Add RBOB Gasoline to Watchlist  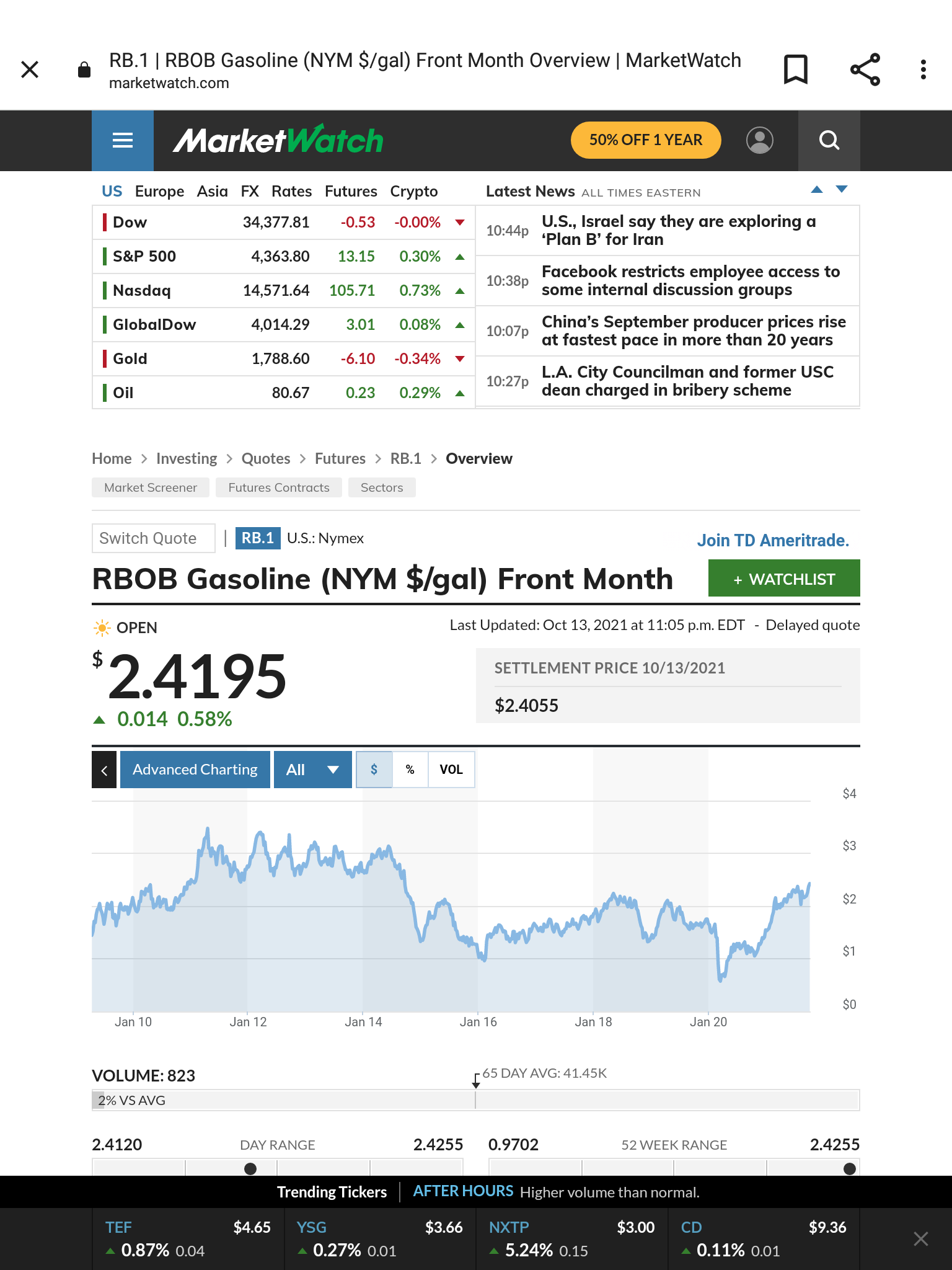[783, 579]
